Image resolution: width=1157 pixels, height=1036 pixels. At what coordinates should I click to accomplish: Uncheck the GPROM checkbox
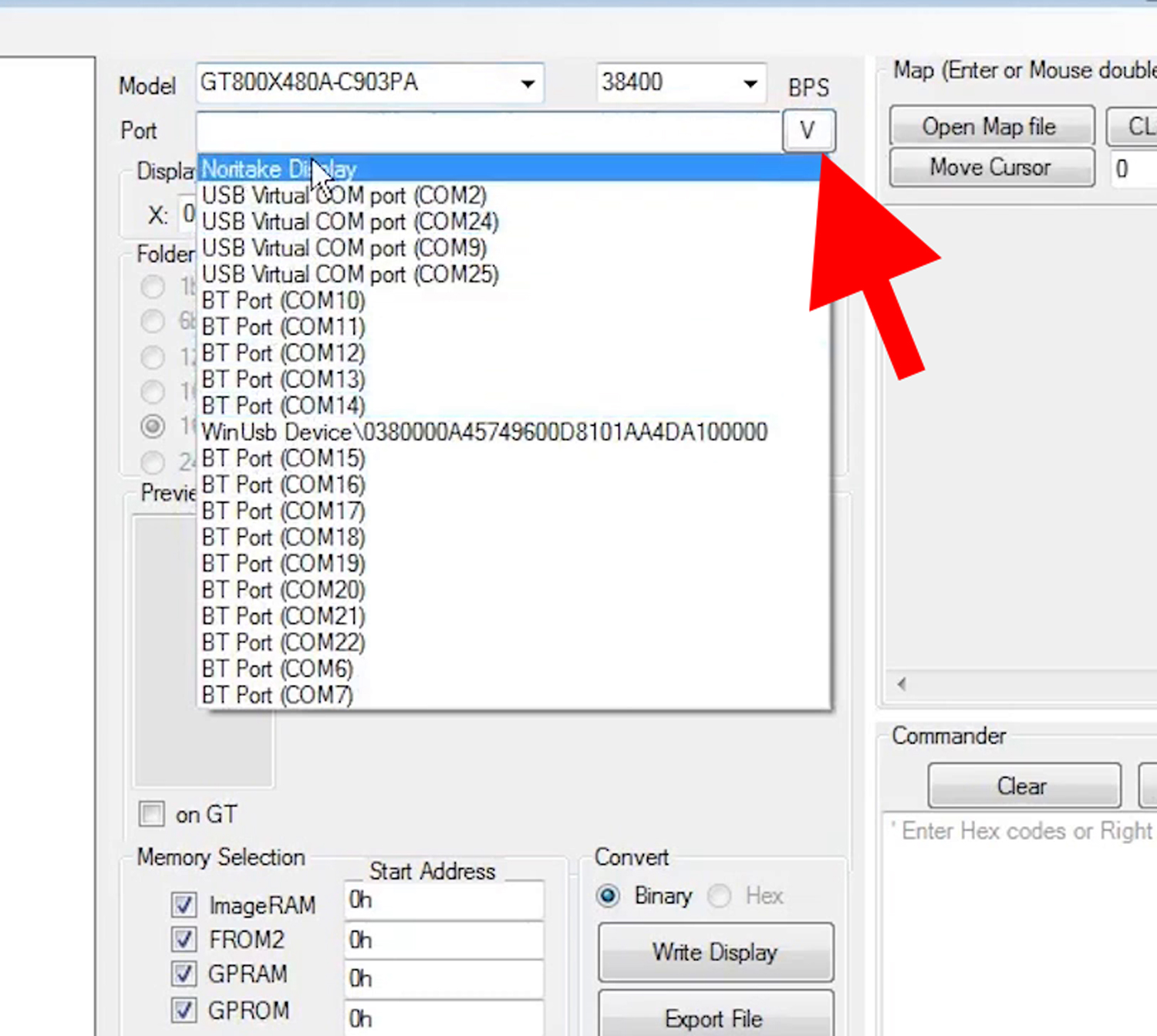(x=184, y=1010)
